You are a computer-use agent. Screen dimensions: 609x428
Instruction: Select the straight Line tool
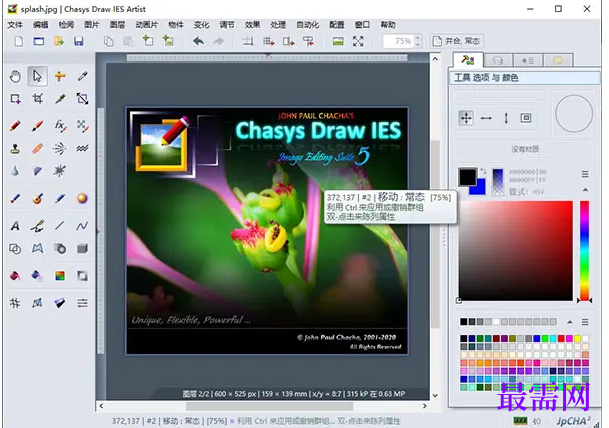60,226
